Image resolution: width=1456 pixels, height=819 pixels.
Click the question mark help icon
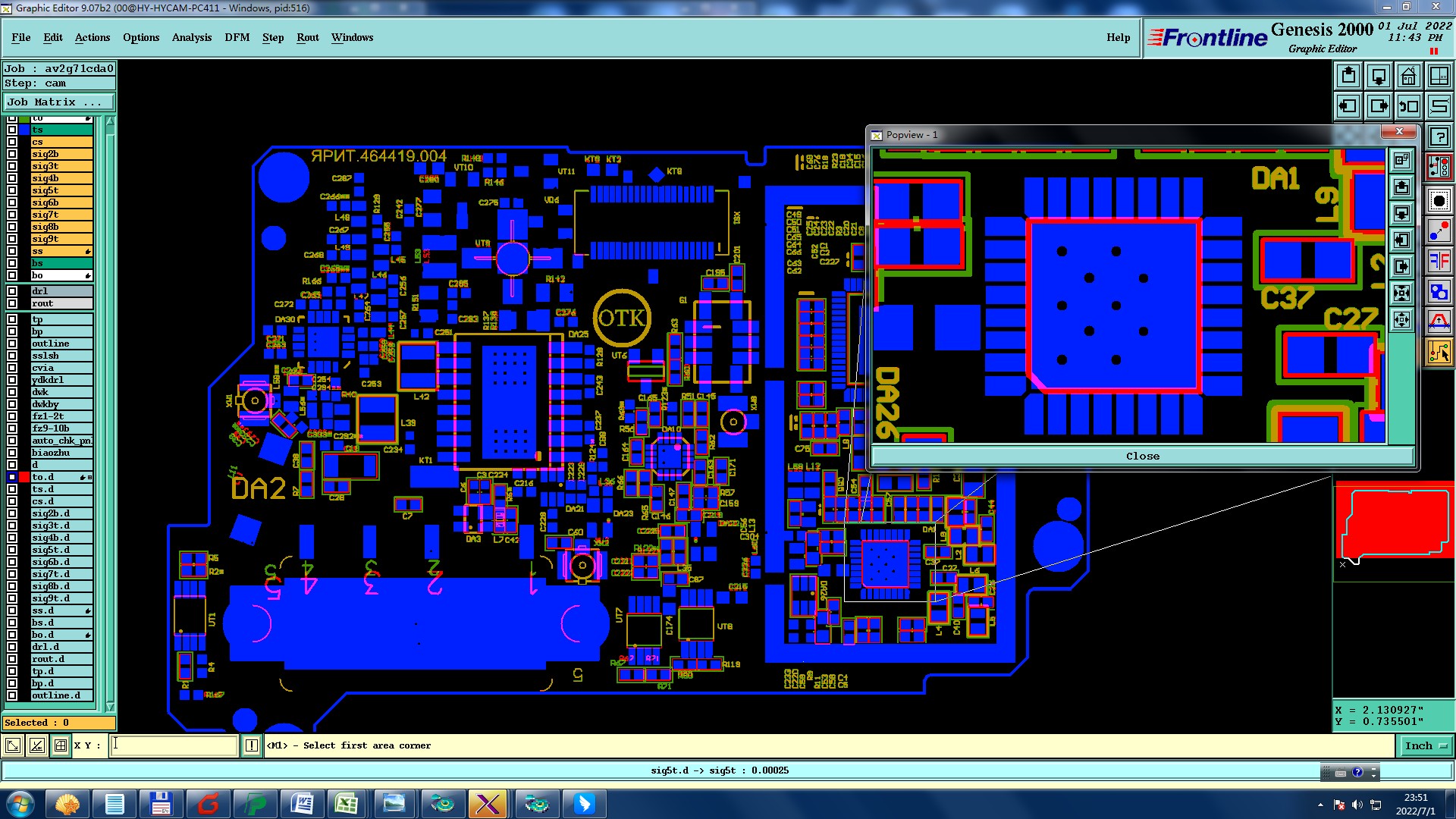tap(1439, 136)
